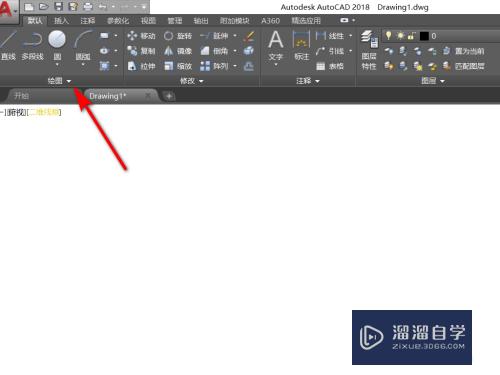Toggle layer 0 freeze sun icon
The image size is (500, 375).
tap(400, 36)
